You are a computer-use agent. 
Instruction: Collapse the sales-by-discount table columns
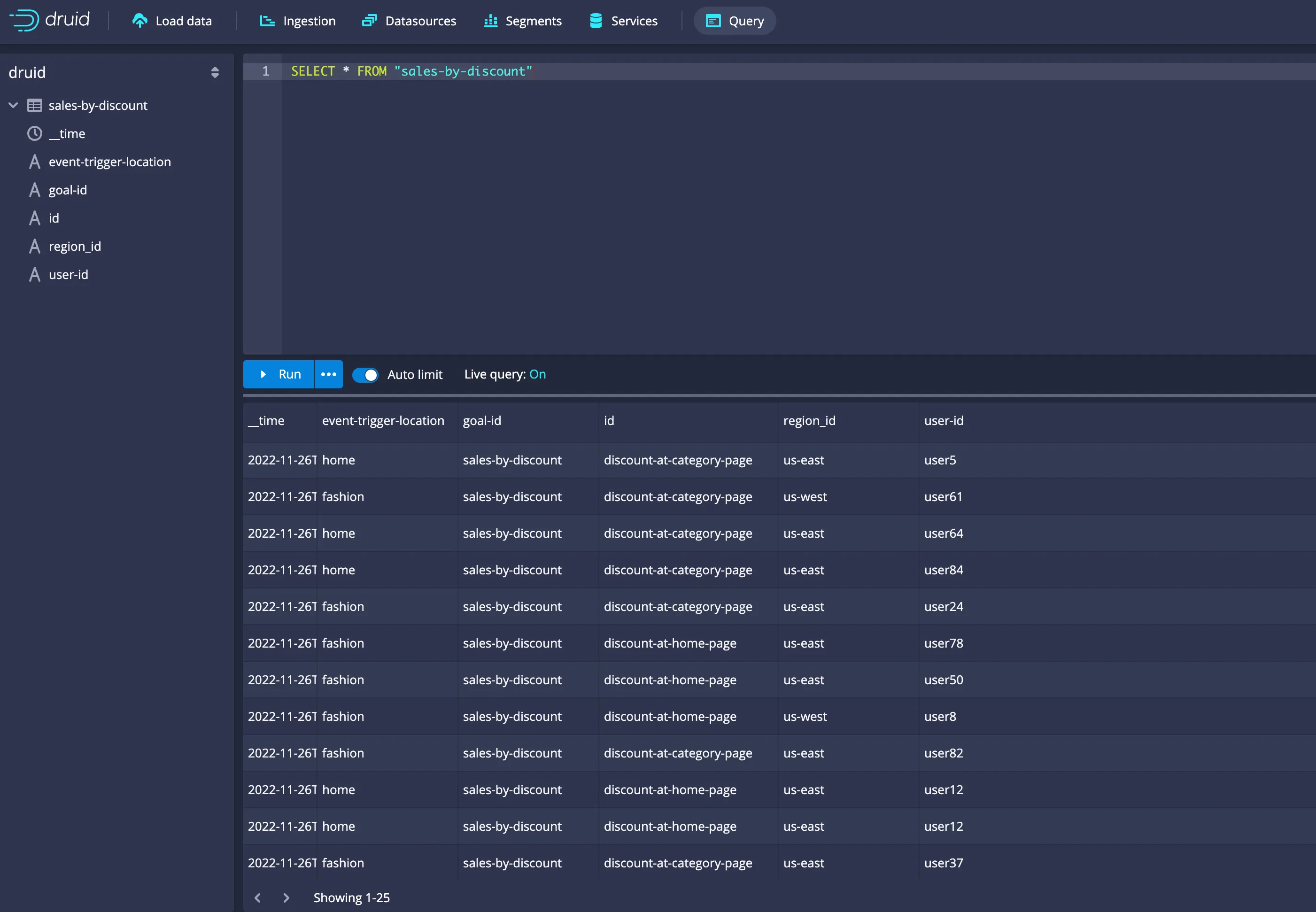pos(13,105)
